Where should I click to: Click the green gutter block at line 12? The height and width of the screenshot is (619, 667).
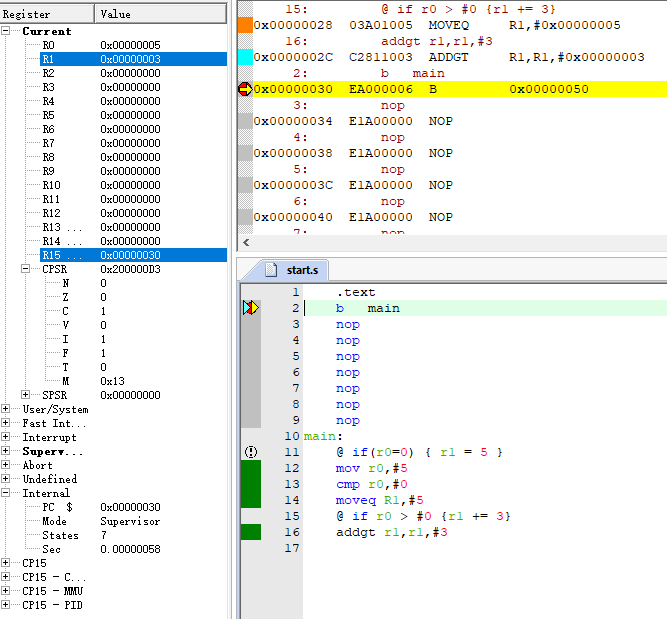pos(251,468)
